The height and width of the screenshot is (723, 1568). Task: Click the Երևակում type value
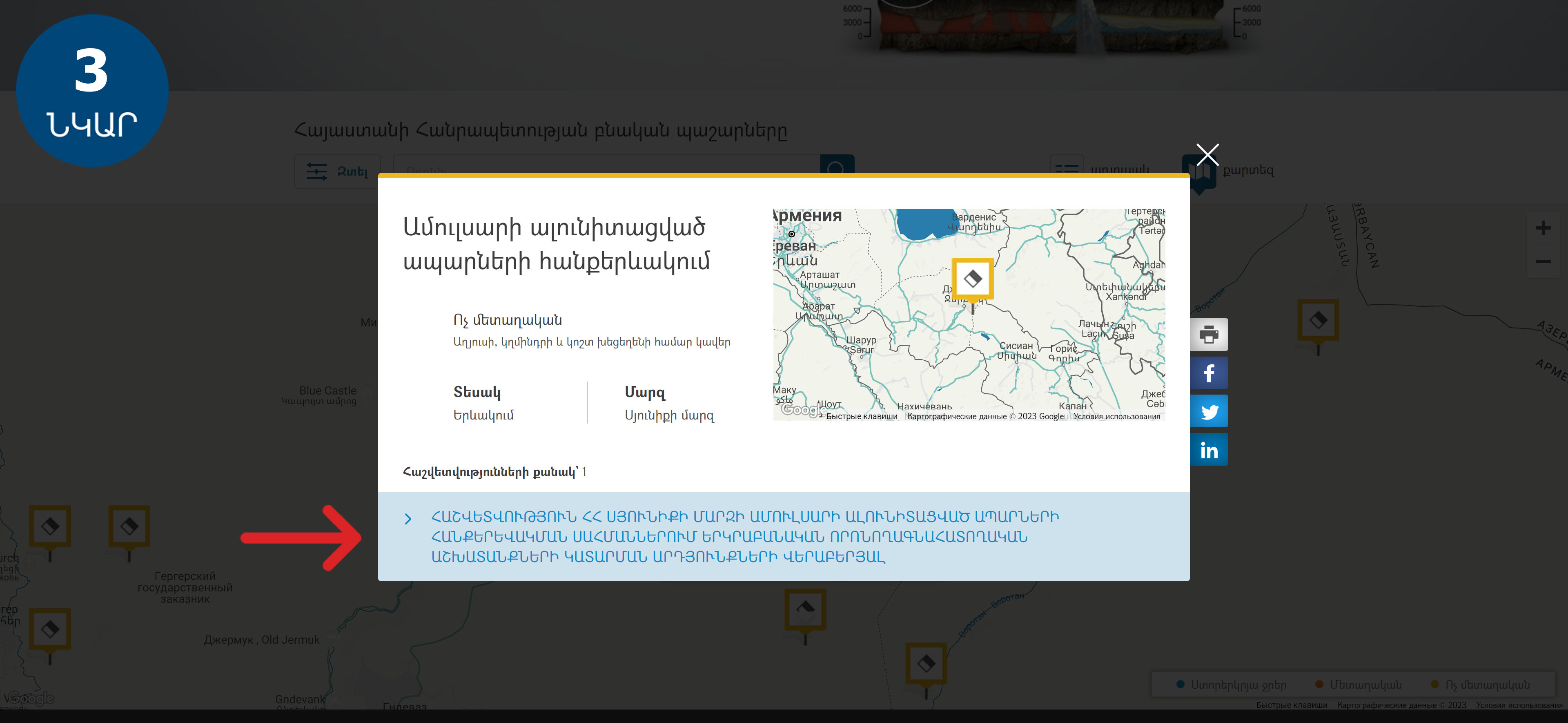[483, 415]
